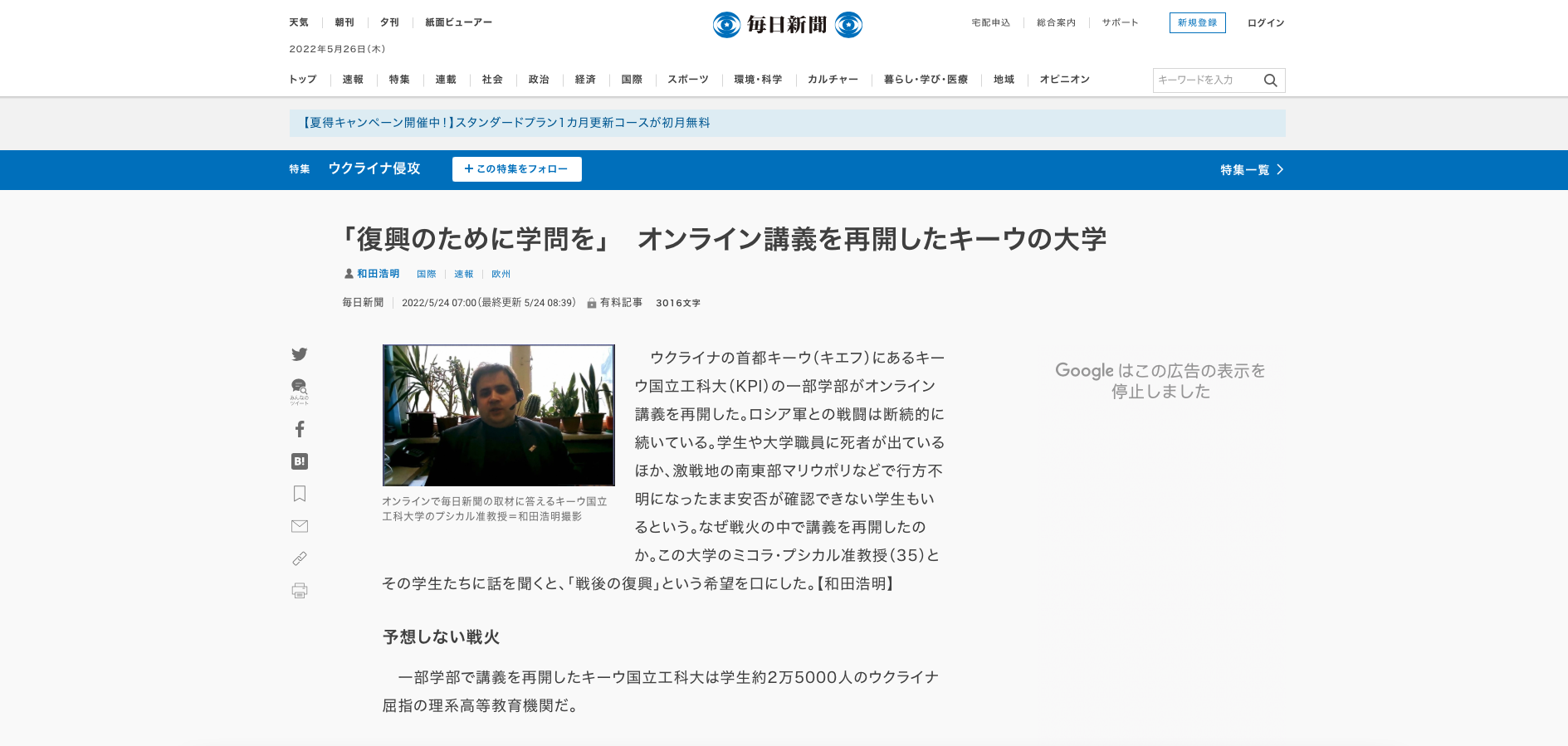Open 紙面ビューアー link
1568x746 pixels.
(458, 23)
